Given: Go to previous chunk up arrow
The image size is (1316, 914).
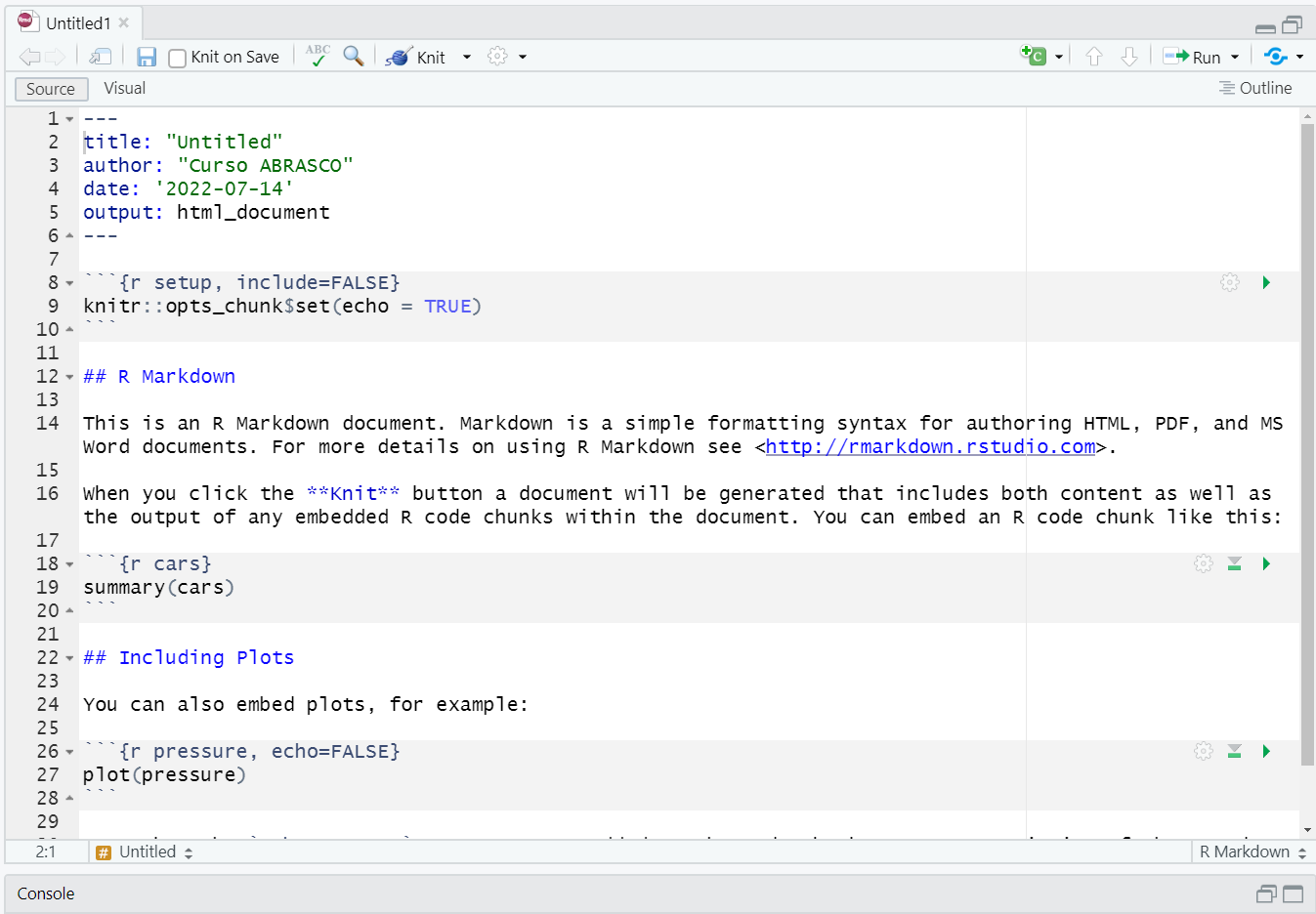Looking at the screenshot, I should click(1094, 57).
